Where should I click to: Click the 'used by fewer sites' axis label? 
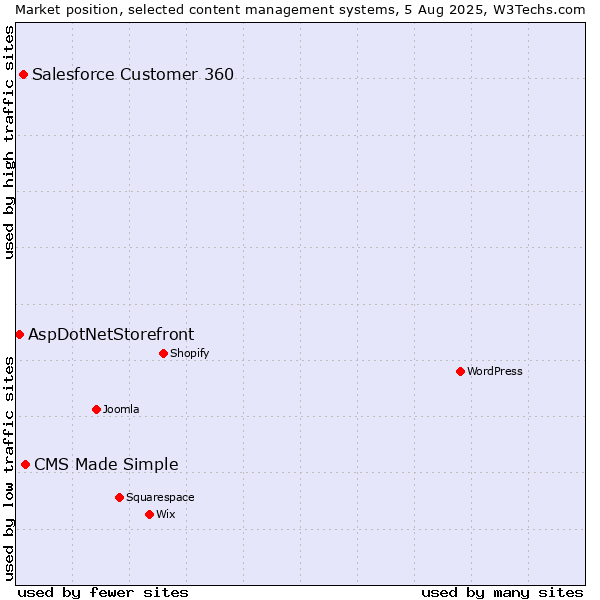tap(103, 593)
